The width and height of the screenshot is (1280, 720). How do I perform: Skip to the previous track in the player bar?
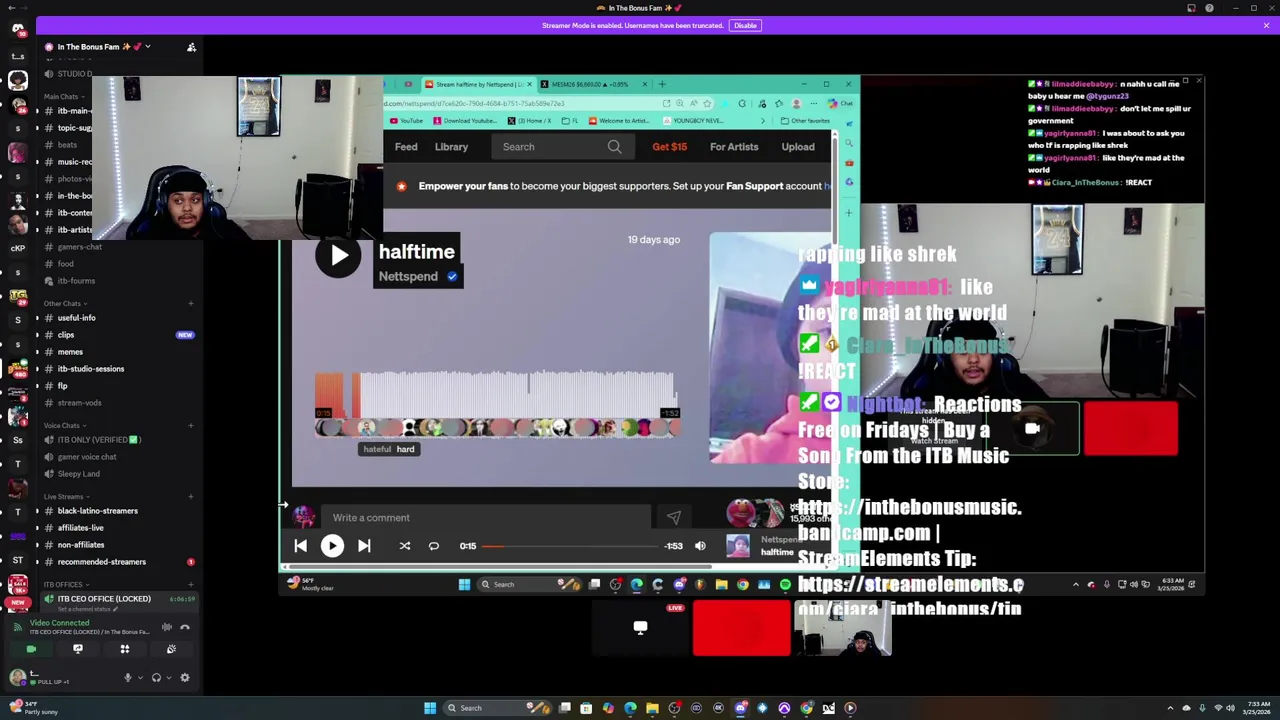point(301,546)
